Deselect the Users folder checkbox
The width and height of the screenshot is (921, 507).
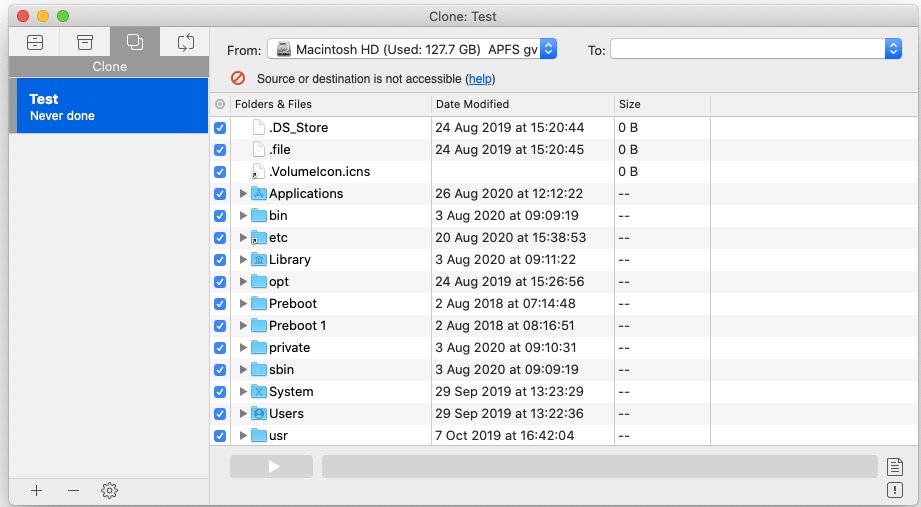220,414
